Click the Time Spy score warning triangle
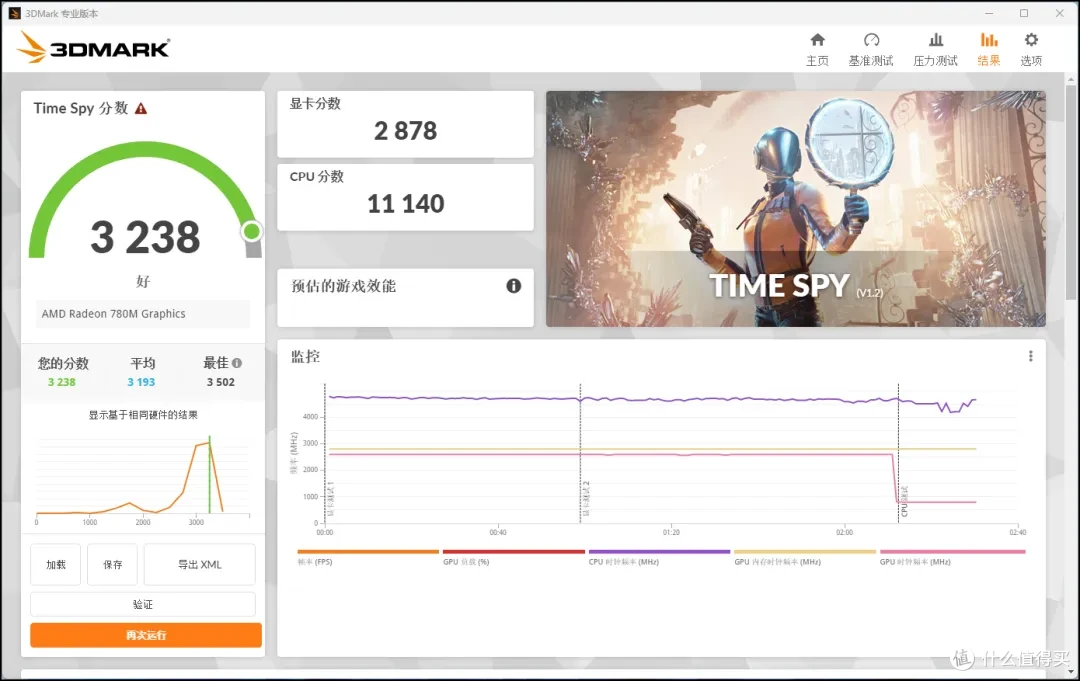1080x681 pixels. (141, 109)
